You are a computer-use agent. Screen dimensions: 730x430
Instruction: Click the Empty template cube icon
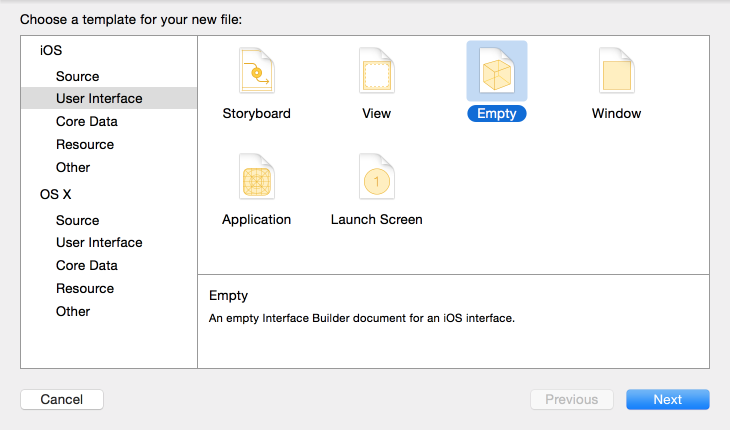496,72
